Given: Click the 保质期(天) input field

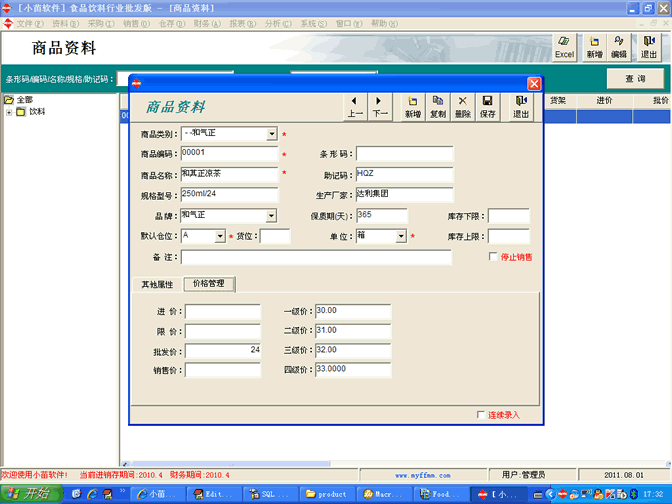Looking at the screenshot, I should [x=381, y=216].
